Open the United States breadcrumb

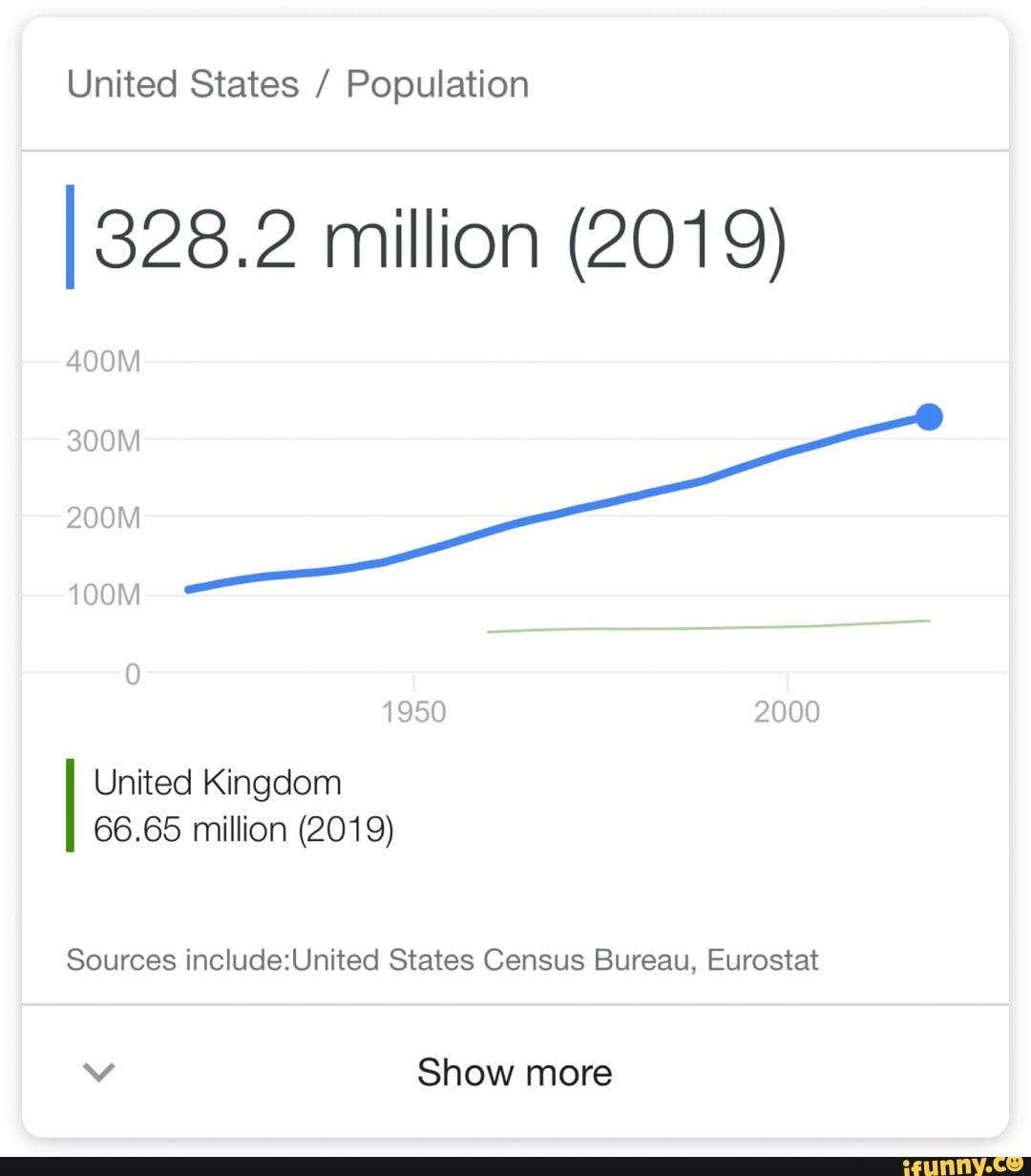coord(181,84)
